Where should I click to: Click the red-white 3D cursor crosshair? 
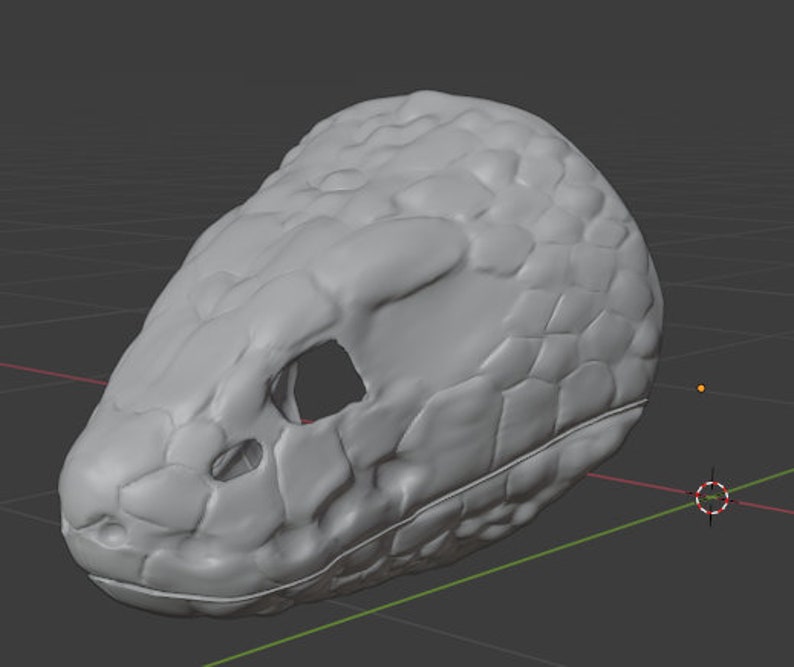[x=712, y=498]
